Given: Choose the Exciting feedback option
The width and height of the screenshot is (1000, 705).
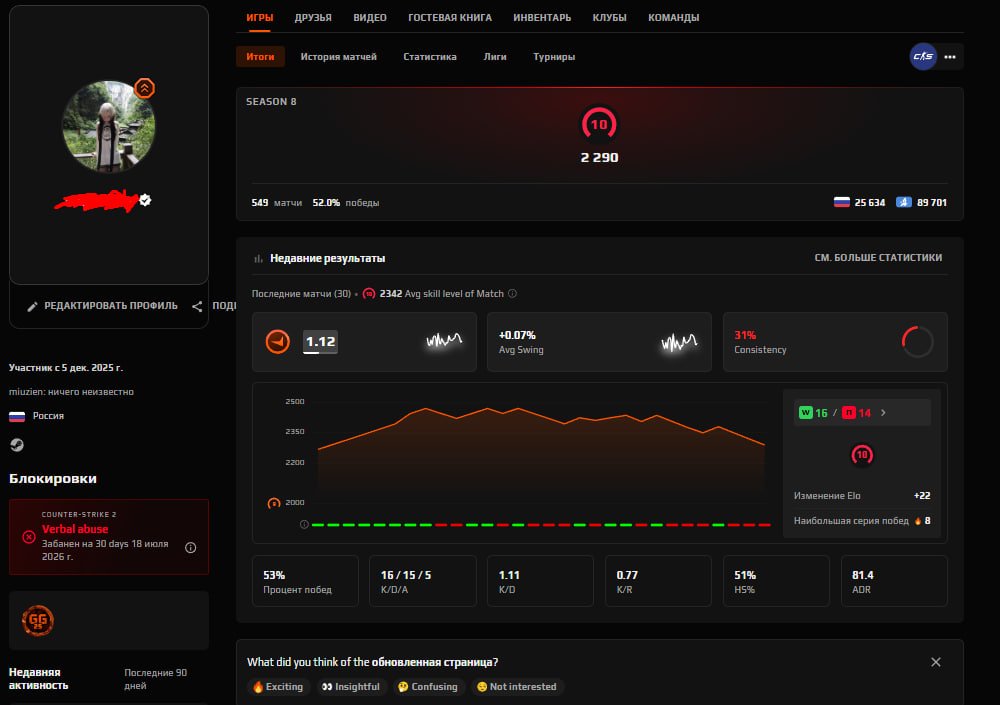Looking at the screenshot, I should (x=279, y=686).
